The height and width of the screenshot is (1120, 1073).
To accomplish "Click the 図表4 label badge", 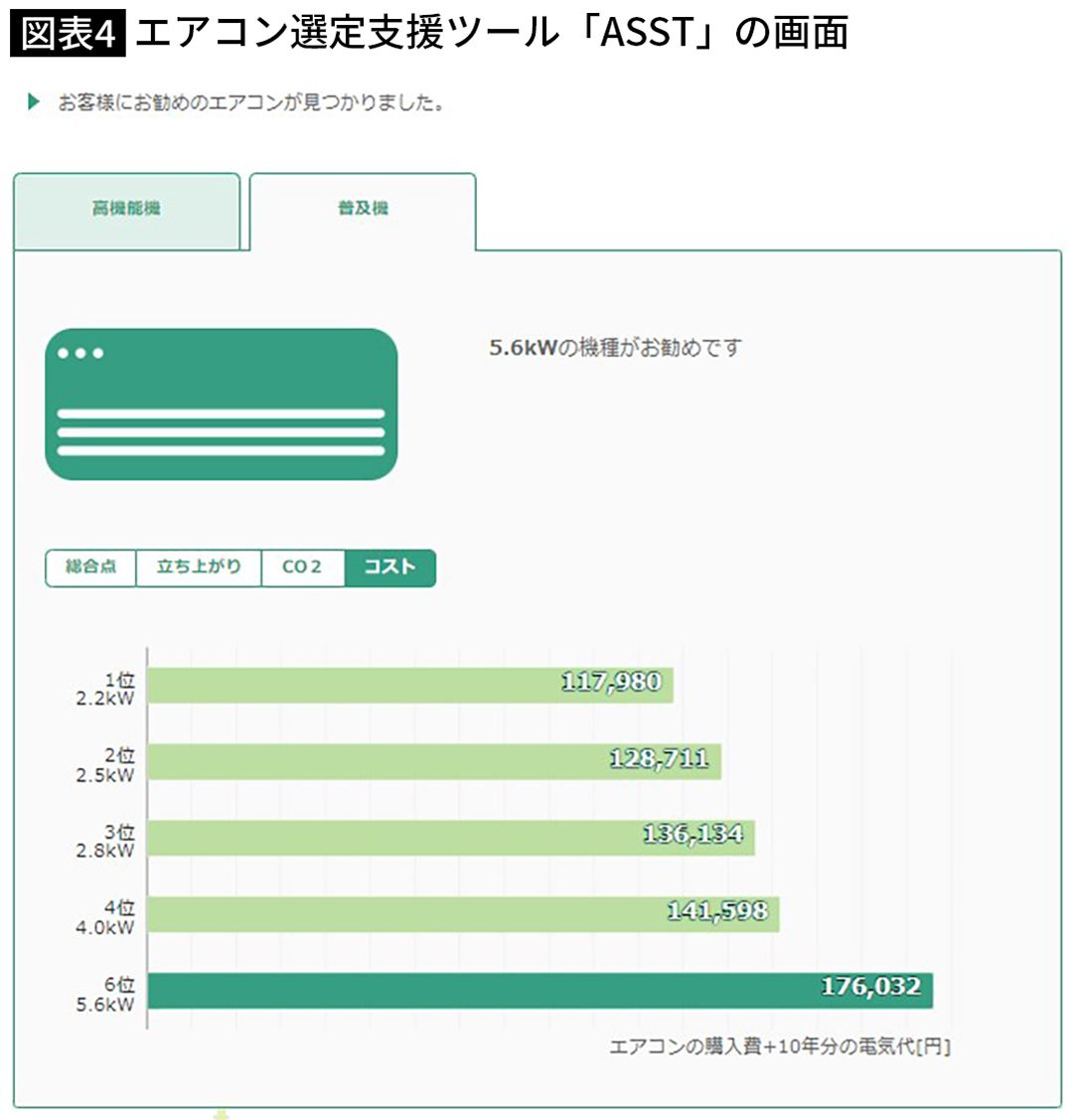I will [x=68, y=33].
